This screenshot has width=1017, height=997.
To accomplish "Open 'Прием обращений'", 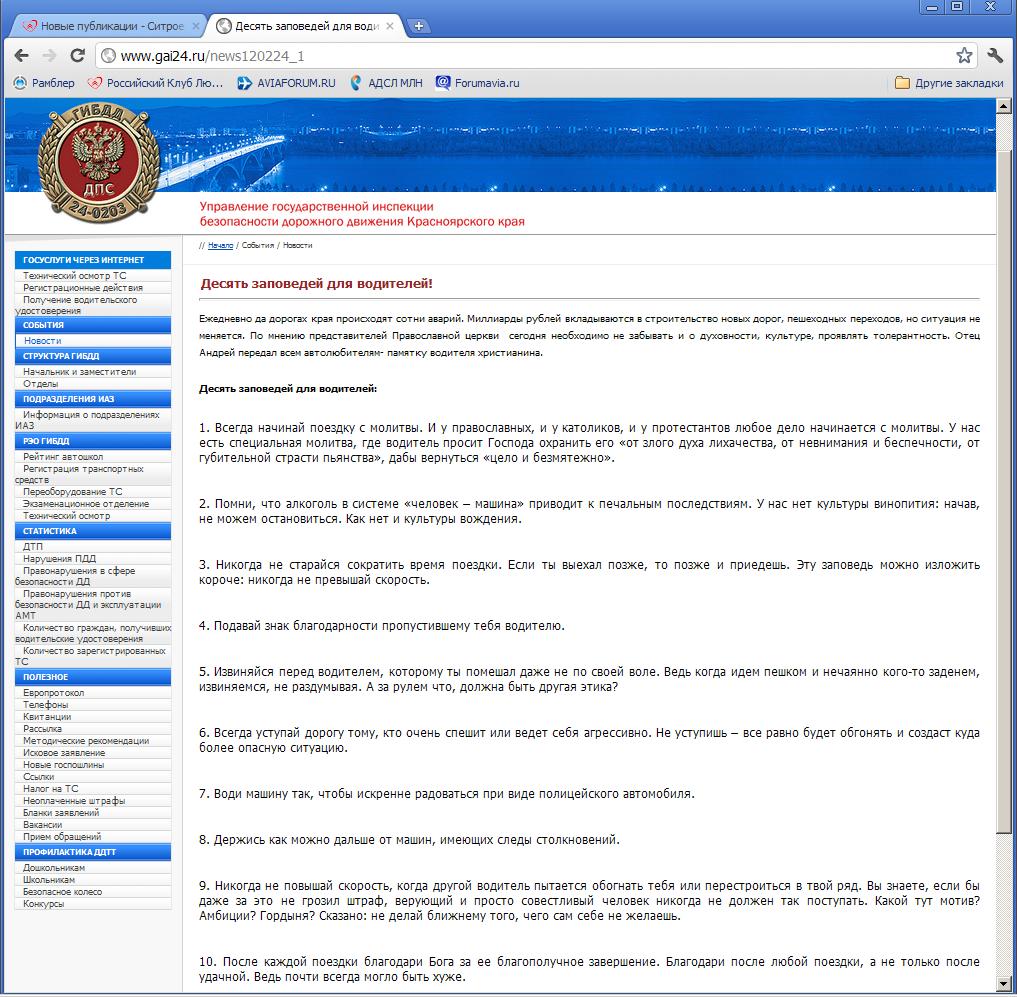I will pos(62,837).
